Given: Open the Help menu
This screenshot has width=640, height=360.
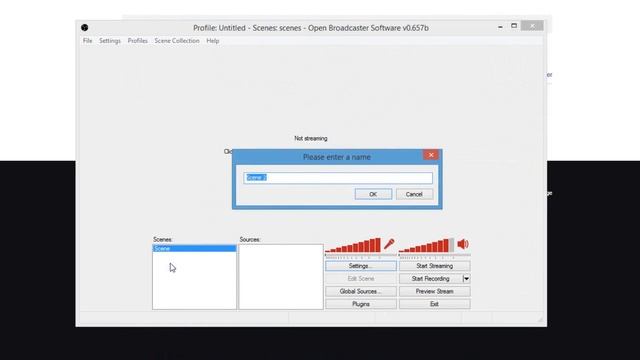Looking at the screenshot, I should [213, 41].
